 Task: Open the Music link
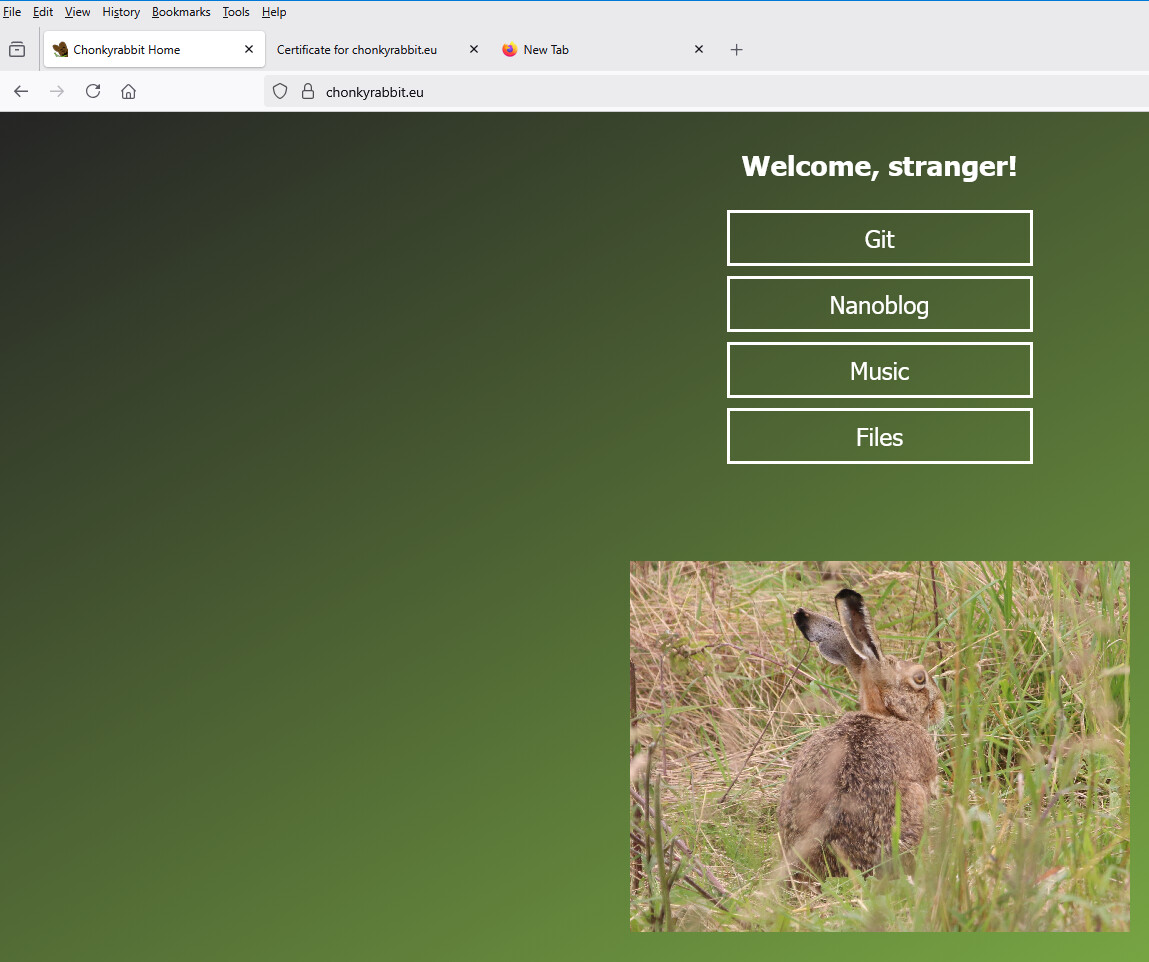point(879,371)
